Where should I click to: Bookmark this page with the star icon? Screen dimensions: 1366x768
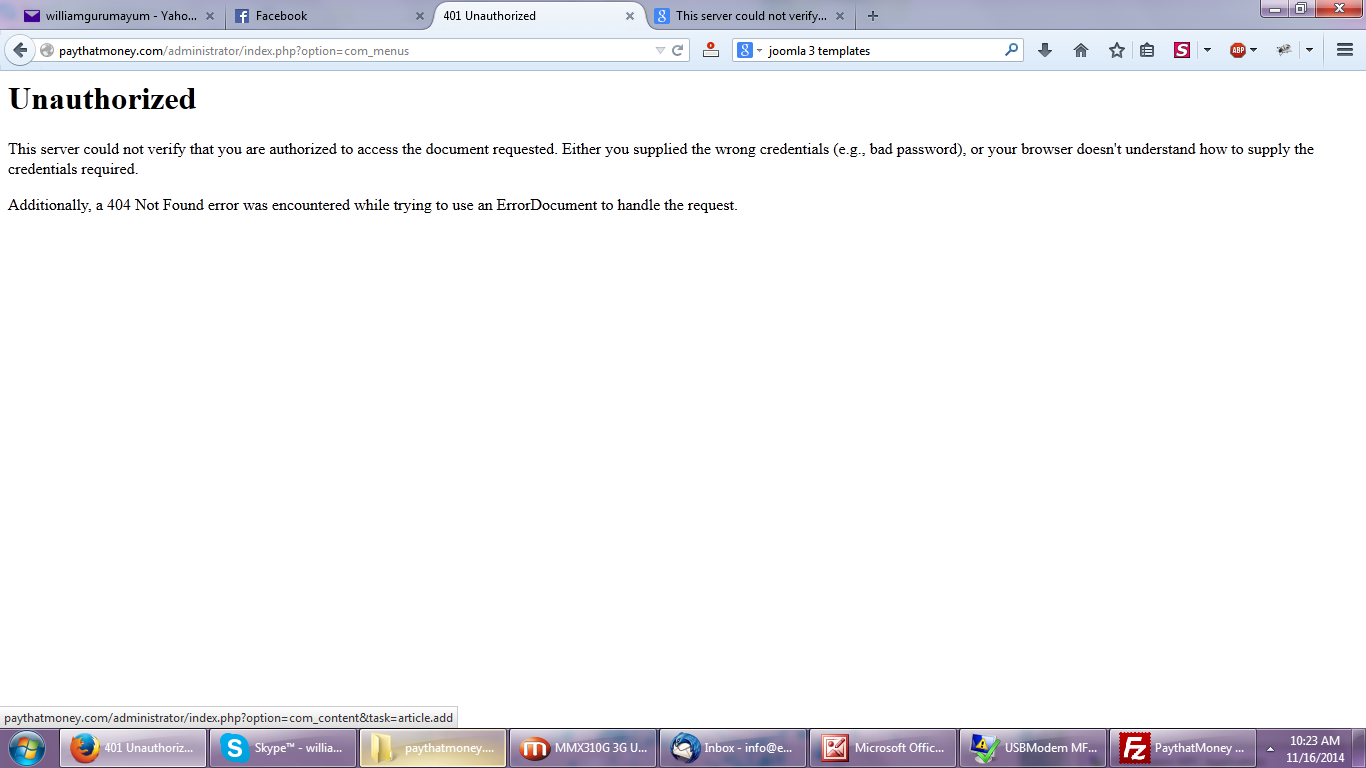pyautogui.click(x=1117, y=50)
